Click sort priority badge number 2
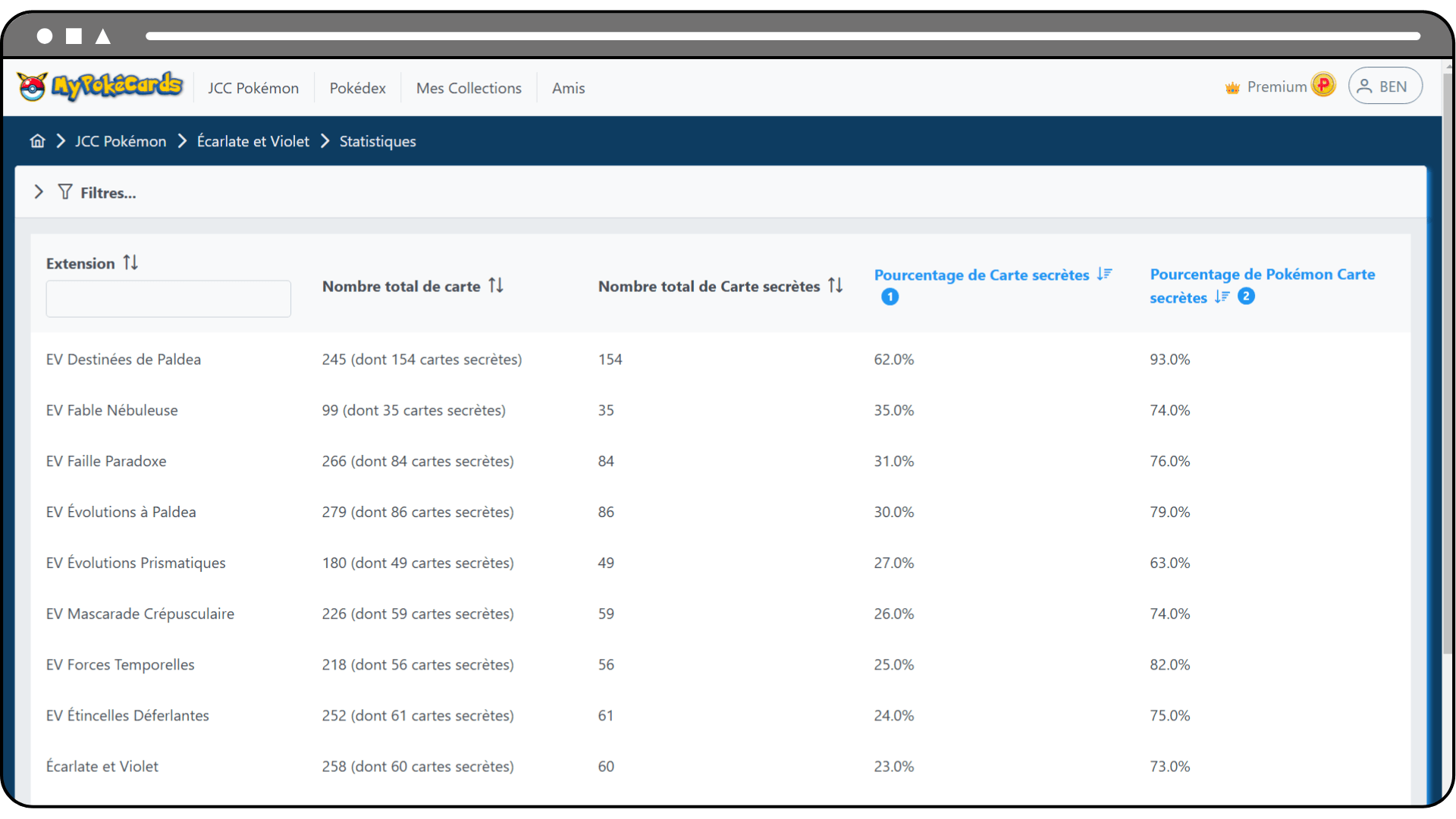The height and width of the screenshot is (819, 1456). click(1246, 297)
